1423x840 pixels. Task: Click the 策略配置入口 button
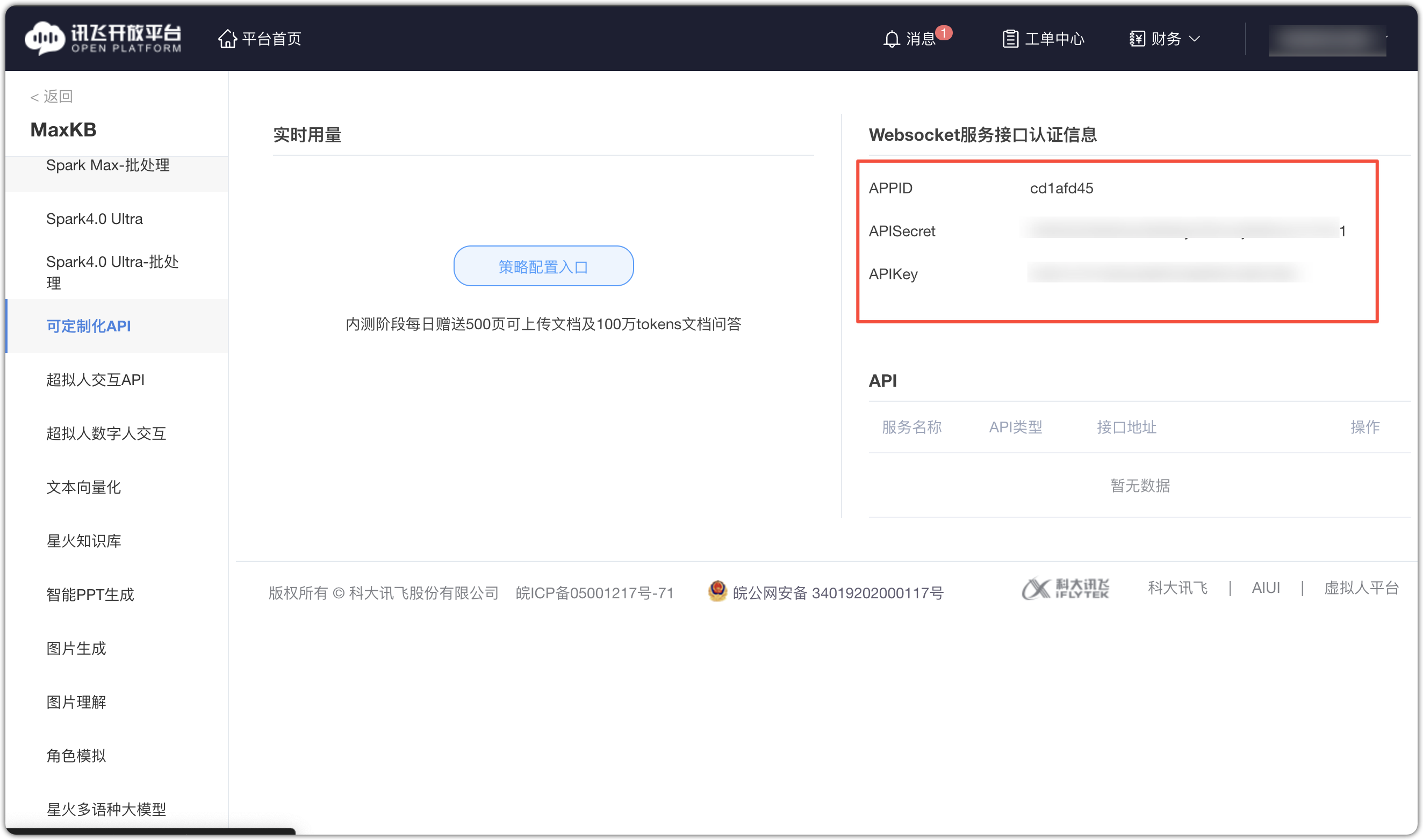(543, 266)
